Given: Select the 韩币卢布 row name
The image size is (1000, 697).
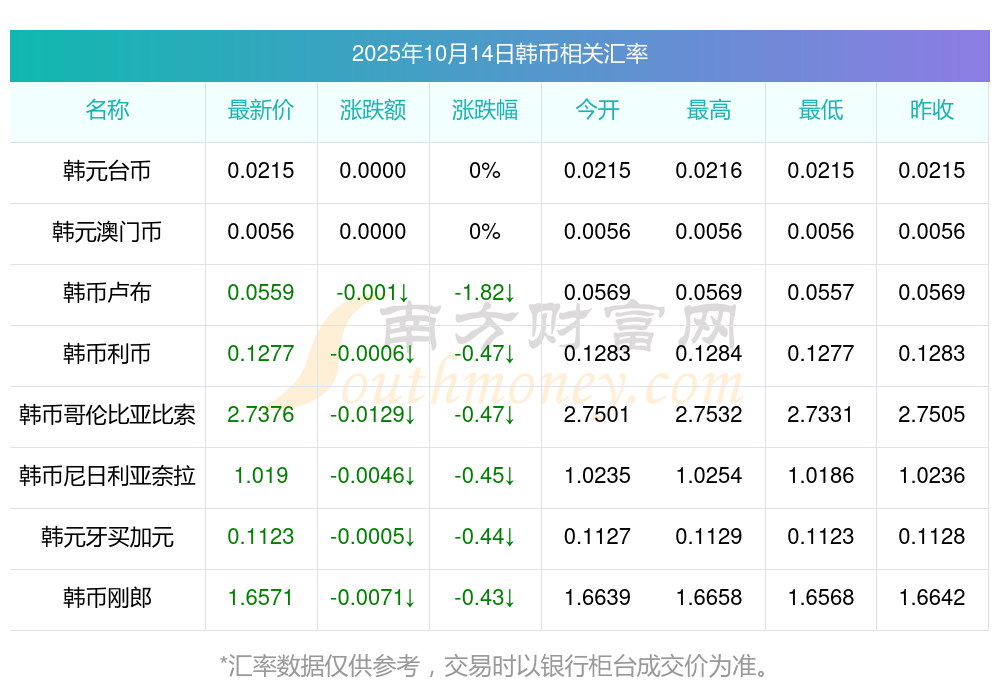Looking at the screenshot, I should click(107, 293).
